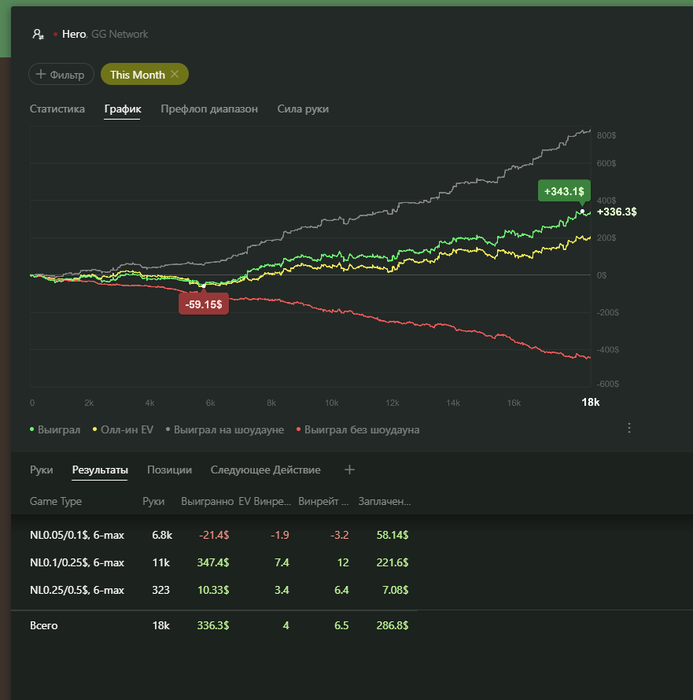Click the +336.3$ final value label
Screen dimensions: 693x700
click(x=617, y=212)
